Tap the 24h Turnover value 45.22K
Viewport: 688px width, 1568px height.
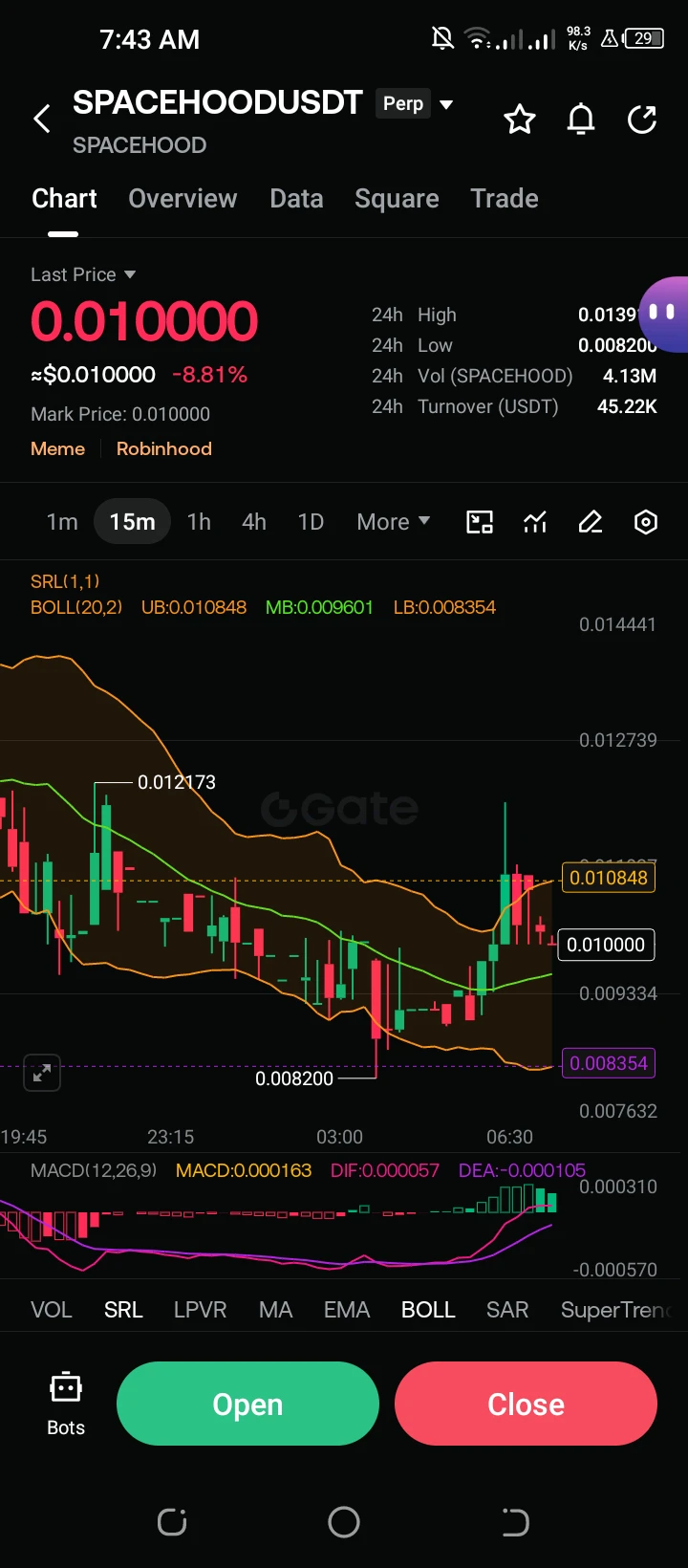click(x=627, y=406)
